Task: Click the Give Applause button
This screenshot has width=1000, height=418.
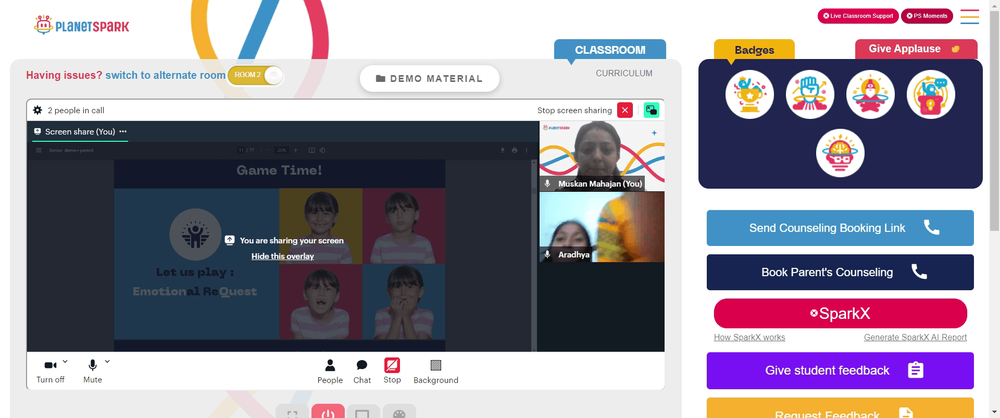Action: tap(916, 49)
